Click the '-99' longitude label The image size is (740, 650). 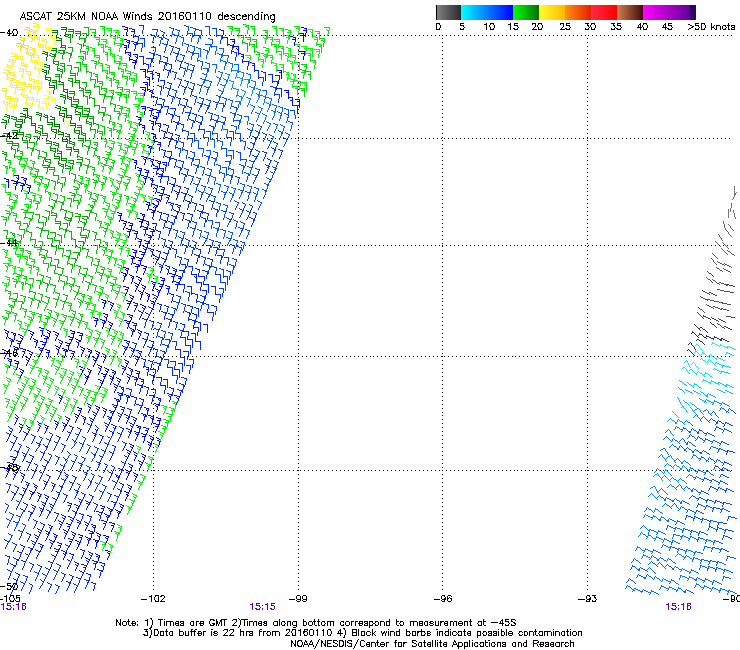298,599
